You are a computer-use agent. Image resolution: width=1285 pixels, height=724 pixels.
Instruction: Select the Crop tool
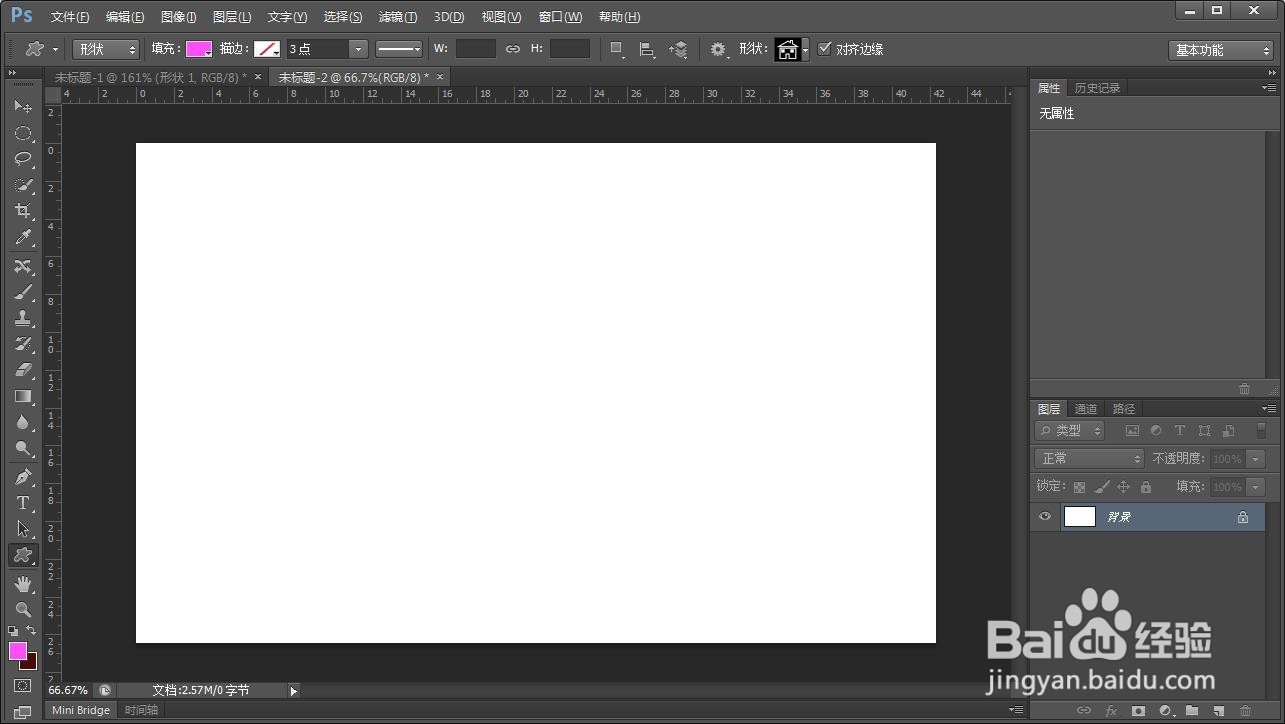coord(23,211)
